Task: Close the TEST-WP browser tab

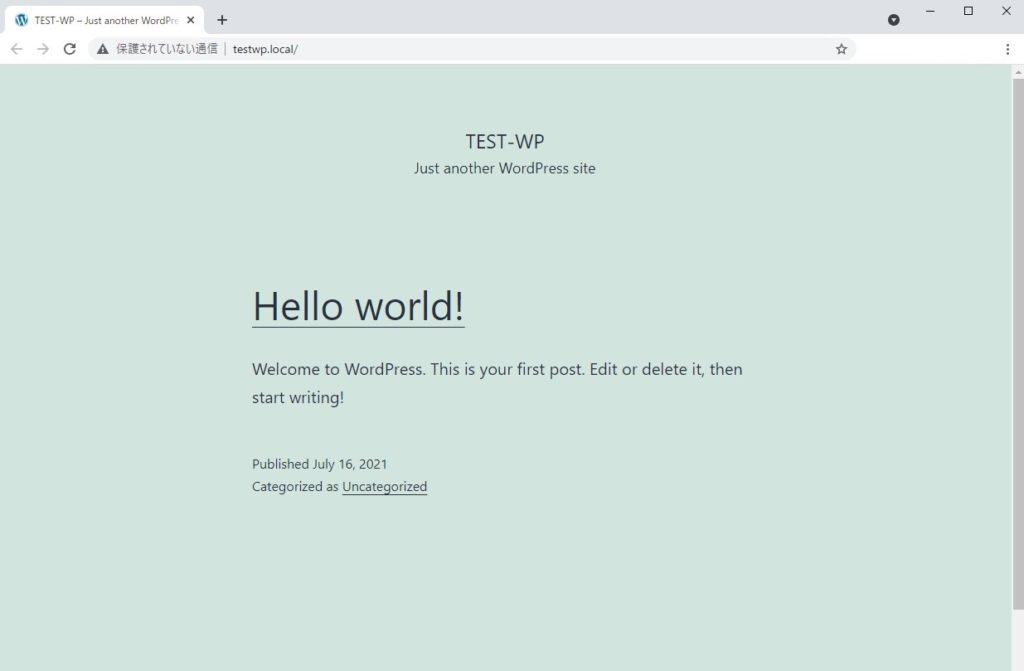Action: (191, 20)
